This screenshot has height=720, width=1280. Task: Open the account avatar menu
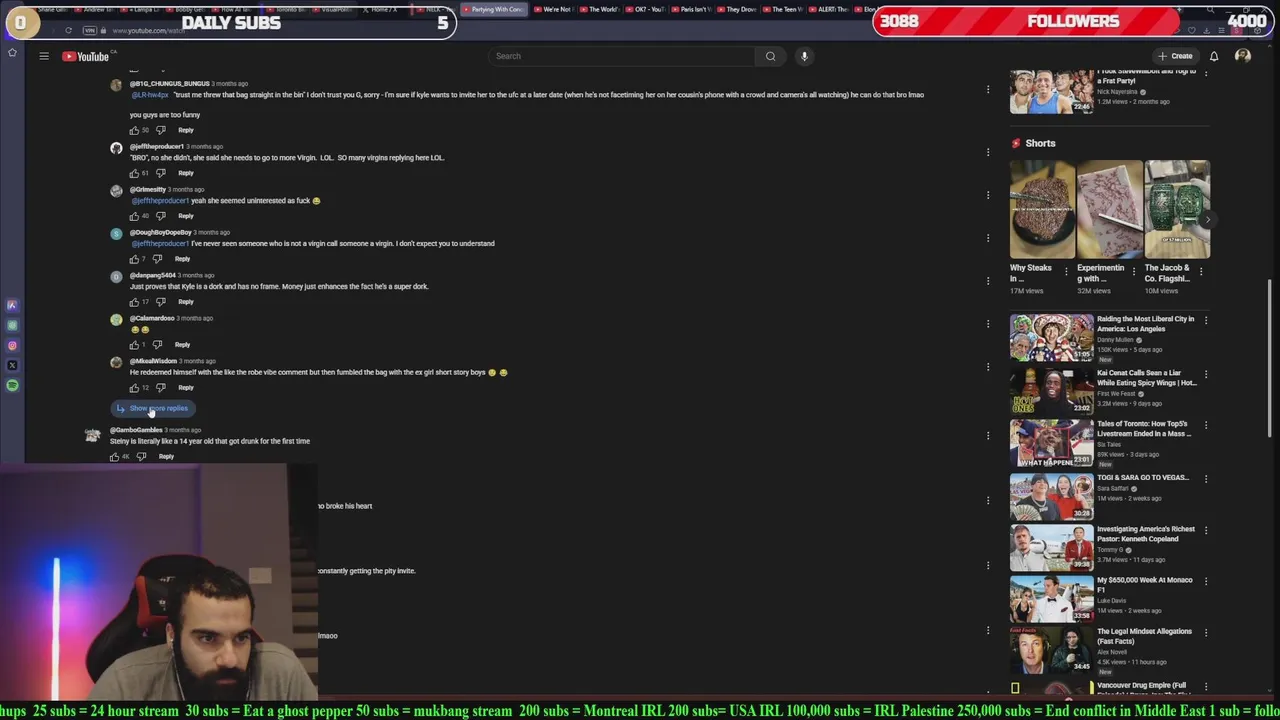(1243, 56)
